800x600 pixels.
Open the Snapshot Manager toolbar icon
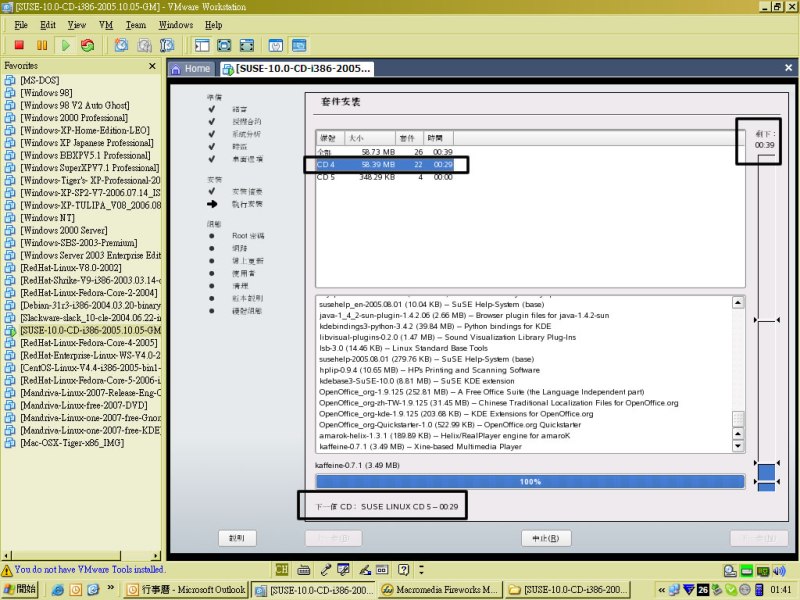[x=167, y=45]
